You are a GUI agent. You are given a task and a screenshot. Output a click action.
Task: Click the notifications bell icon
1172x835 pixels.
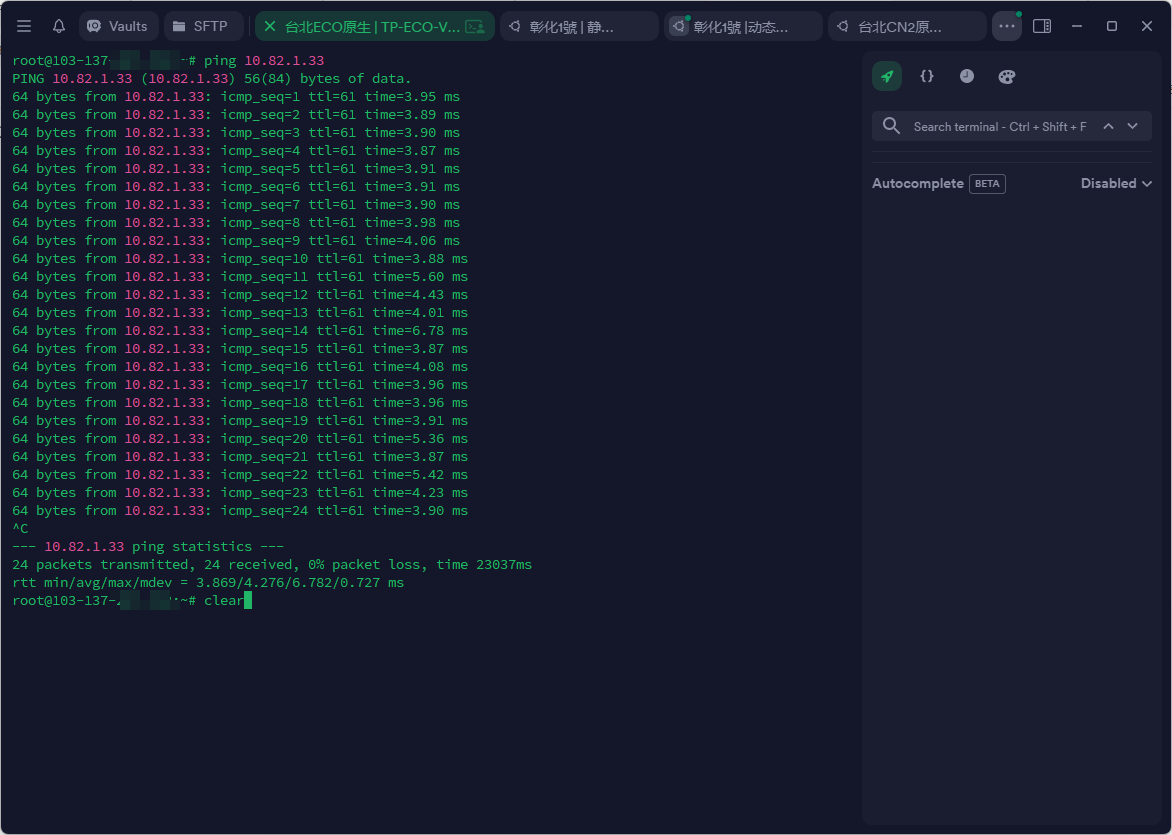click(x=59, y=26)
